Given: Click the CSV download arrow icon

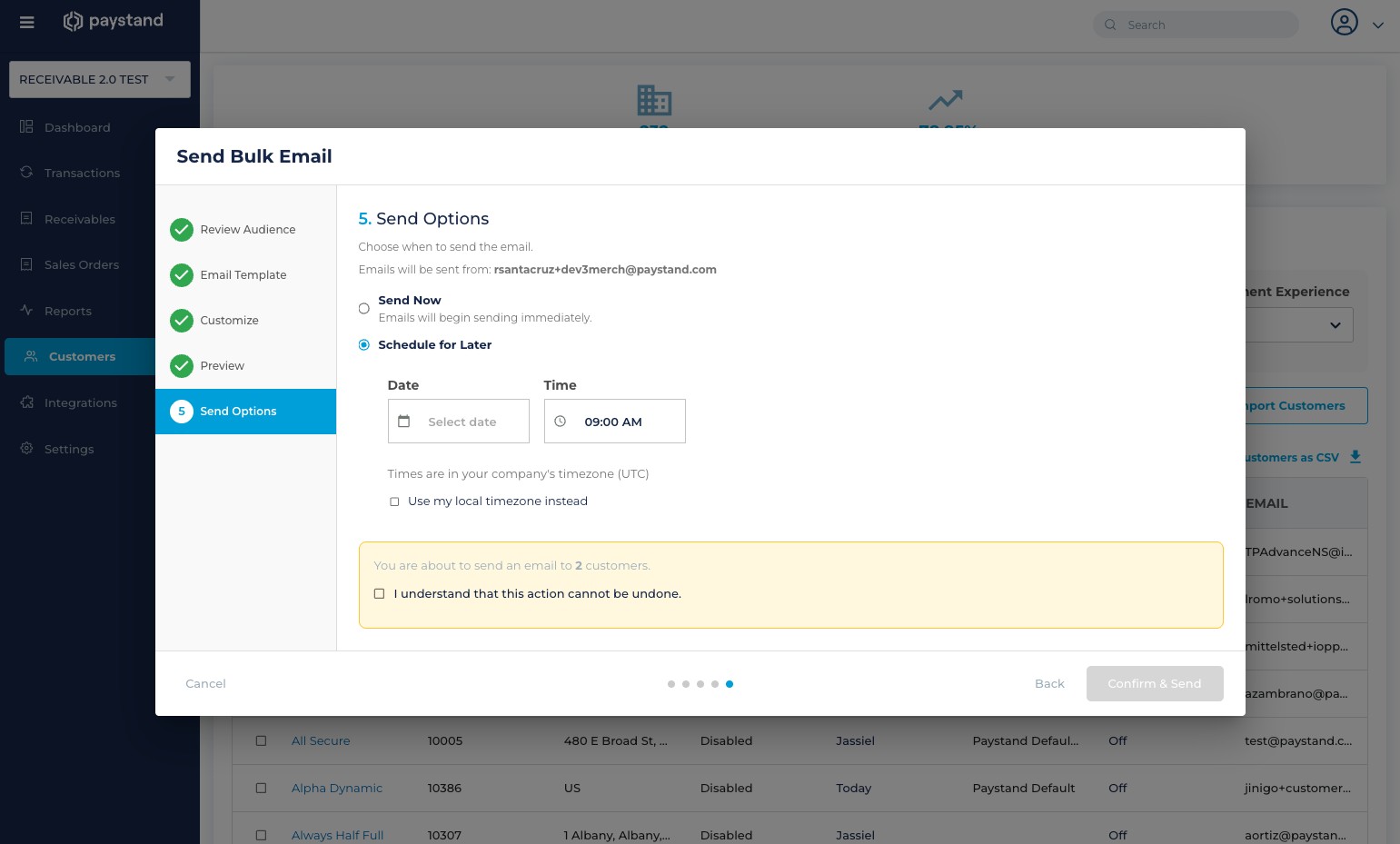Looking at the screenshot, I should coord(1355,457).
